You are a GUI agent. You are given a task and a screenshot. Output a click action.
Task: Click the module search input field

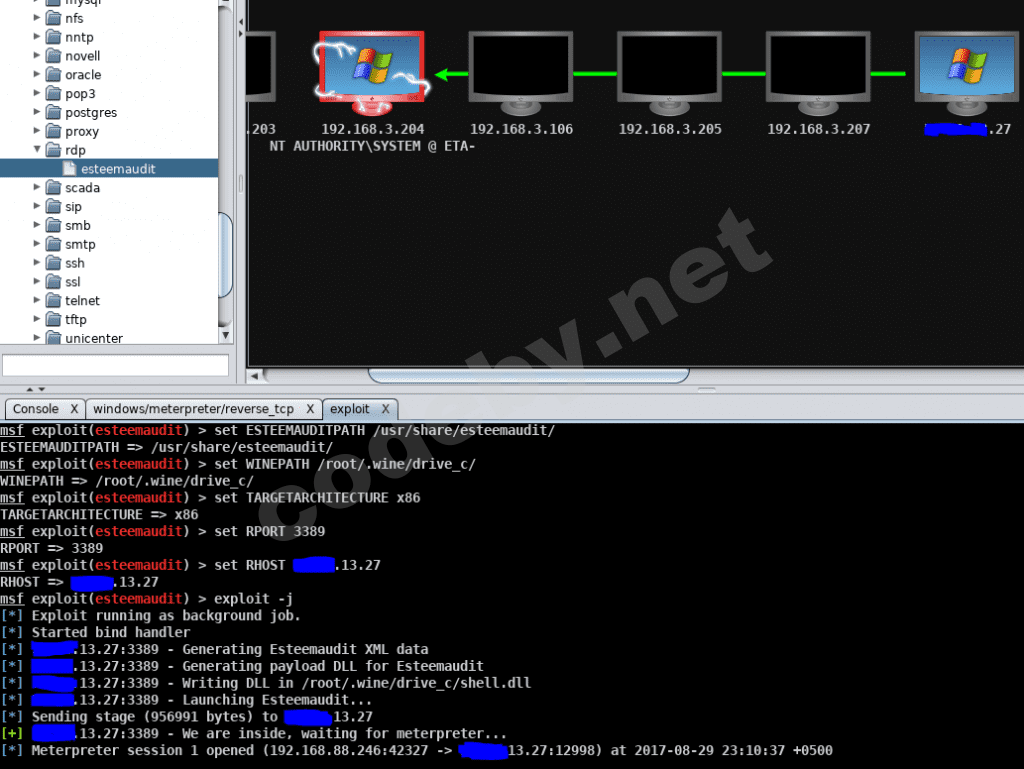click(116, 365)
